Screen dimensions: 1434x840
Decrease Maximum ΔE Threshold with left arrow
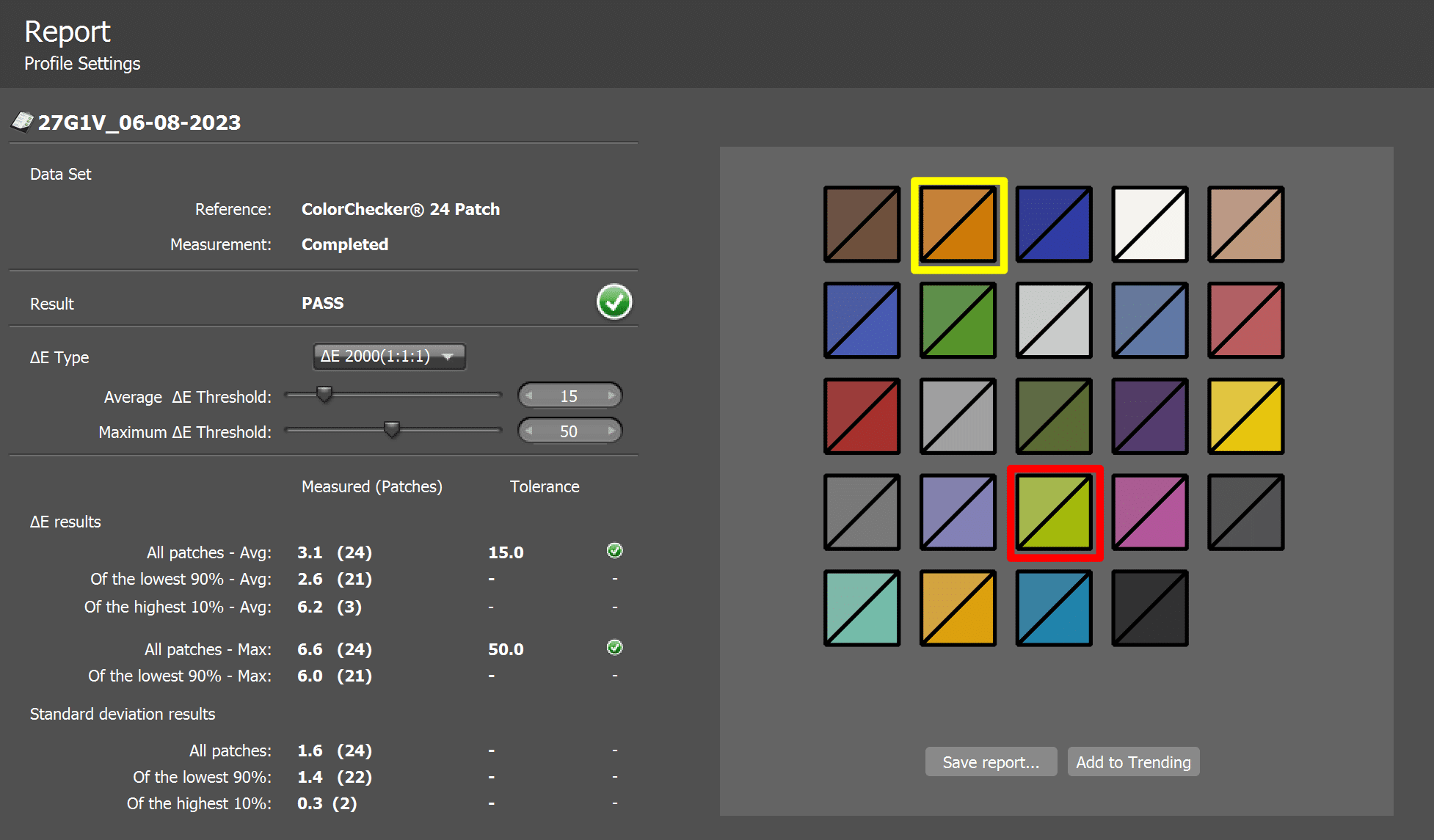529,431
